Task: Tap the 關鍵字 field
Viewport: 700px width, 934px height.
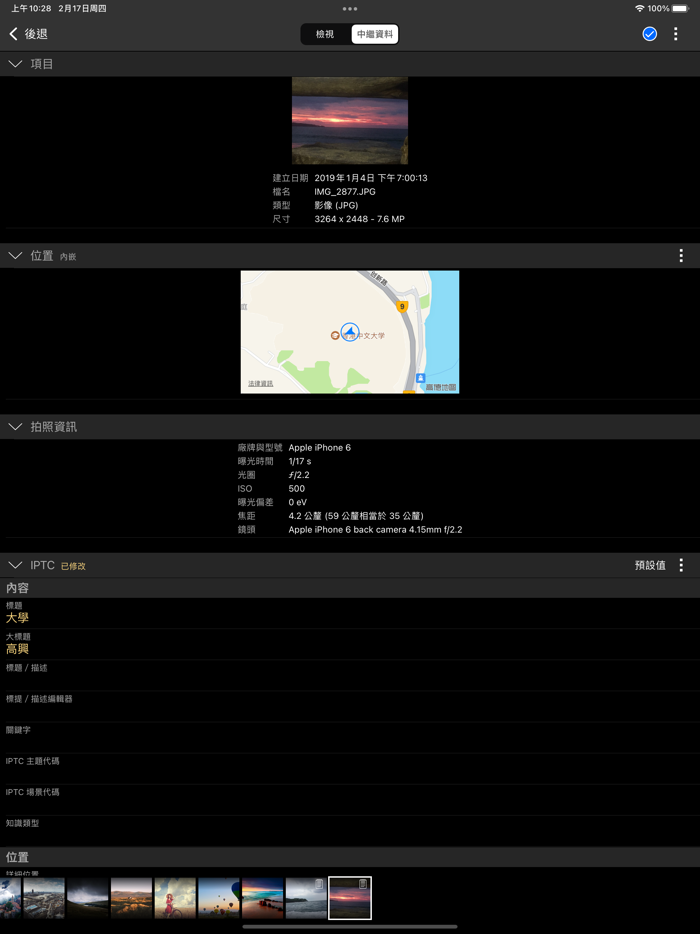Action: [350, 737]
